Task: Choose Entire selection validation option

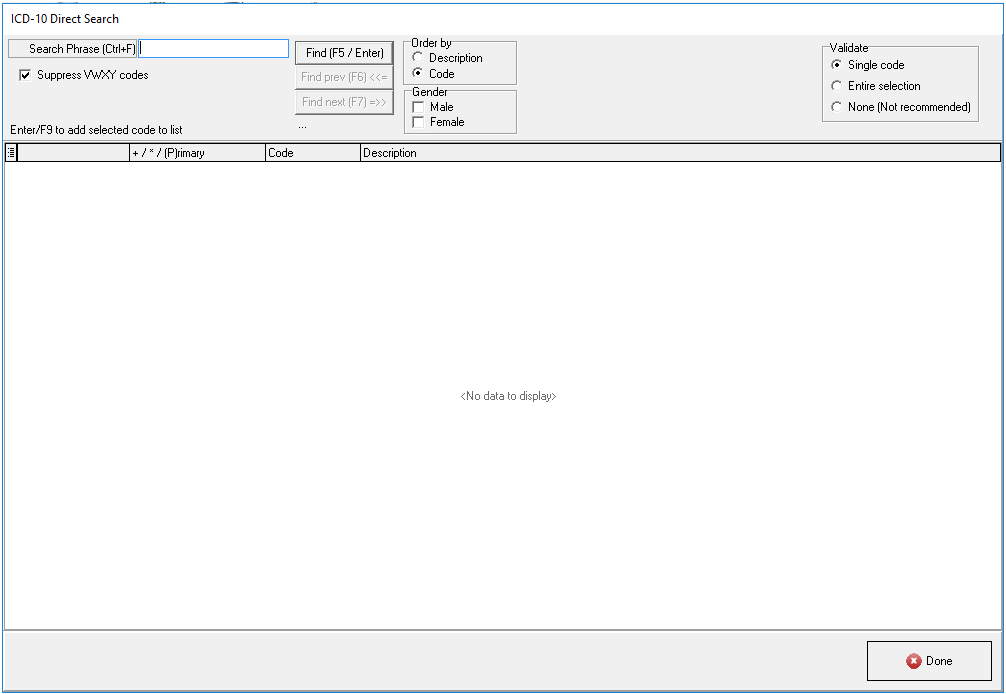Action: click(x=837, y=86)
